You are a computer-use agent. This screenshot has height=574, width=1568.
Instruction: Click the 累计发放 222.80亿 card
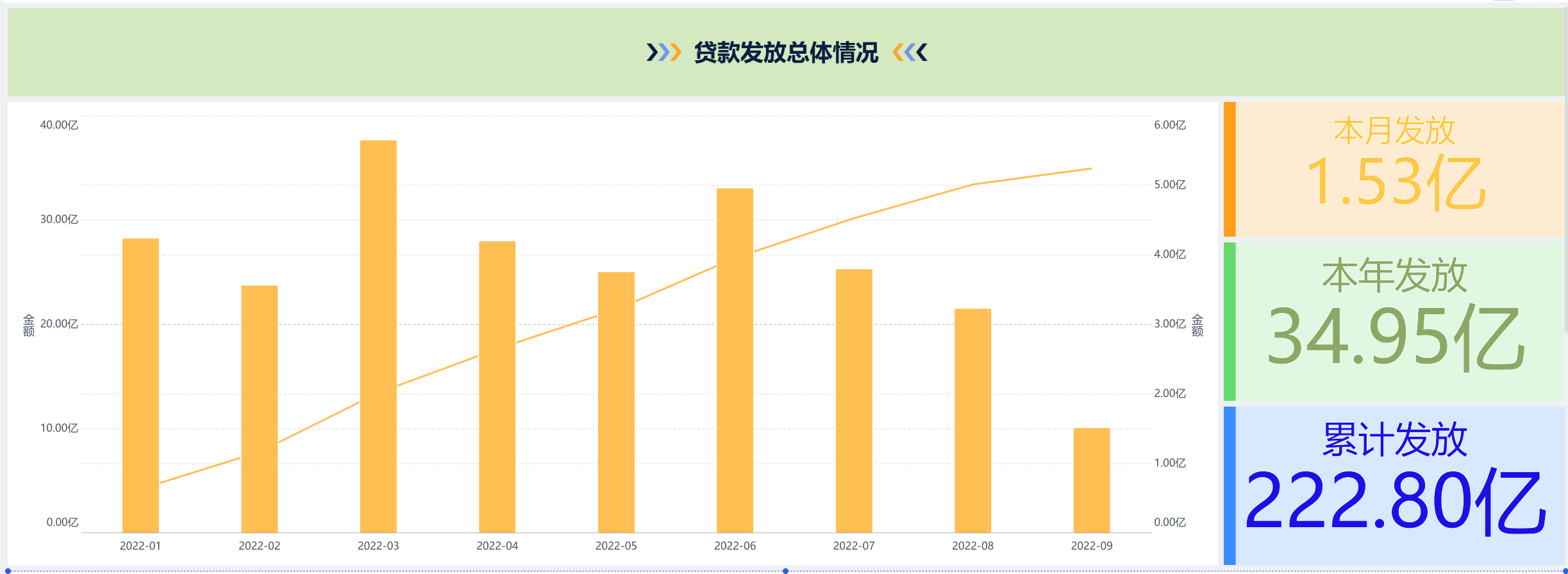(1395, 485)
